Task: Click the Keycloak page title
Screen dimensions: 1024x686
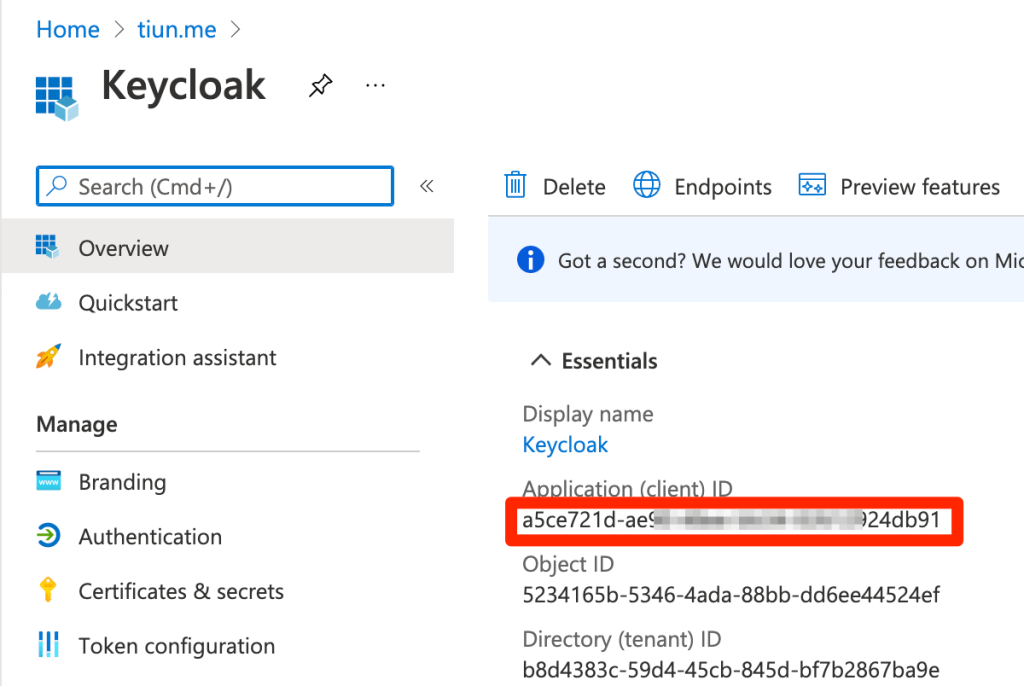Action: [x=183, y=86]
